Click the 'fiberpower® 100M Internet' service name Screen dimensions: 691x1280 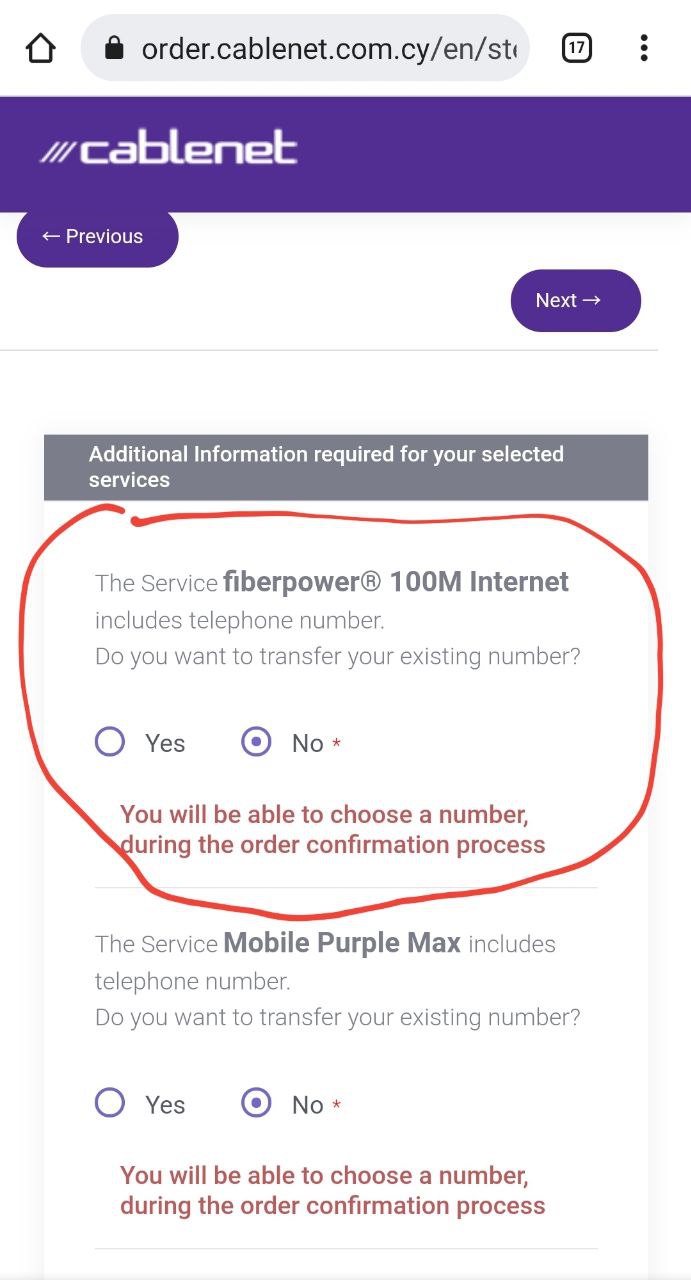point(396,581)
